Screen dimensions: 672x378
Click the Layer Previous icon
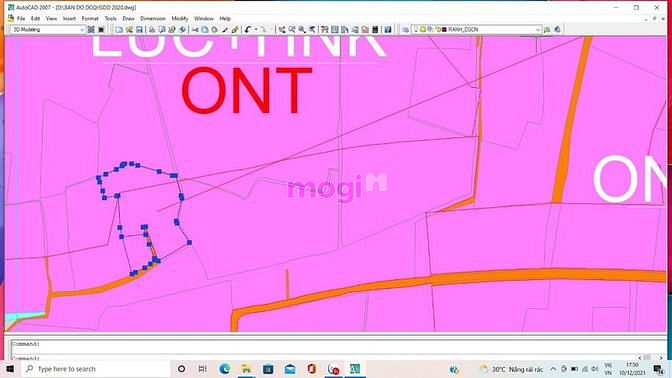[x=558, y=30]
